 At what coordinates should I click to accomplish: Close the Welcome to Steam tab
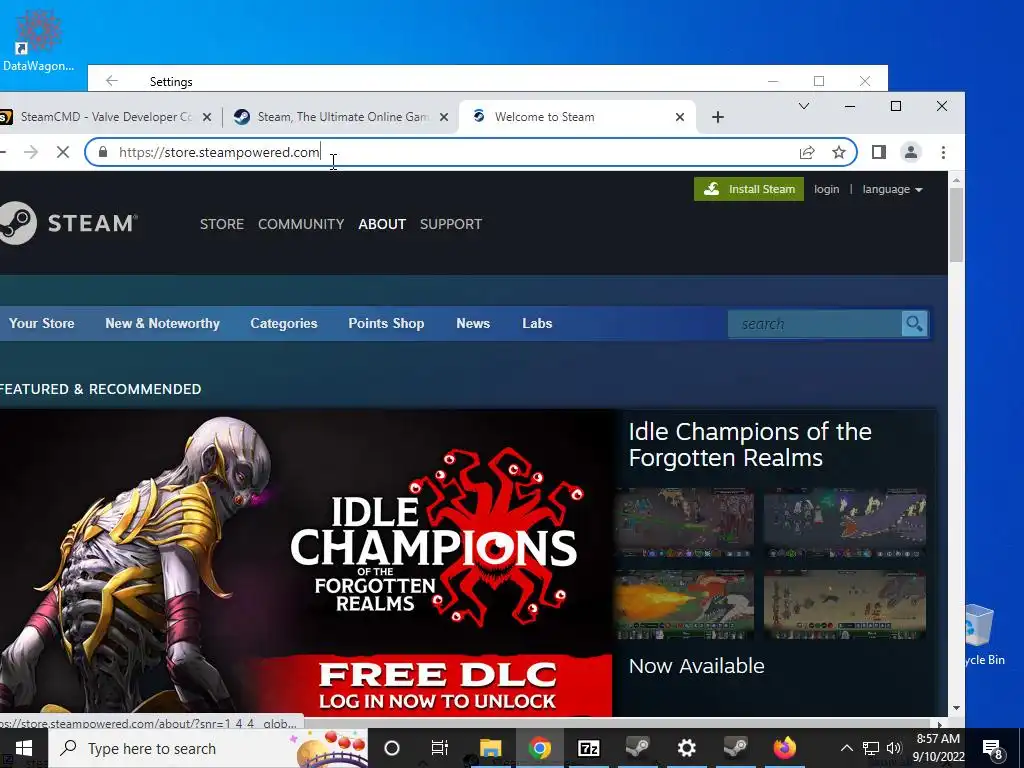pos(680,117)
